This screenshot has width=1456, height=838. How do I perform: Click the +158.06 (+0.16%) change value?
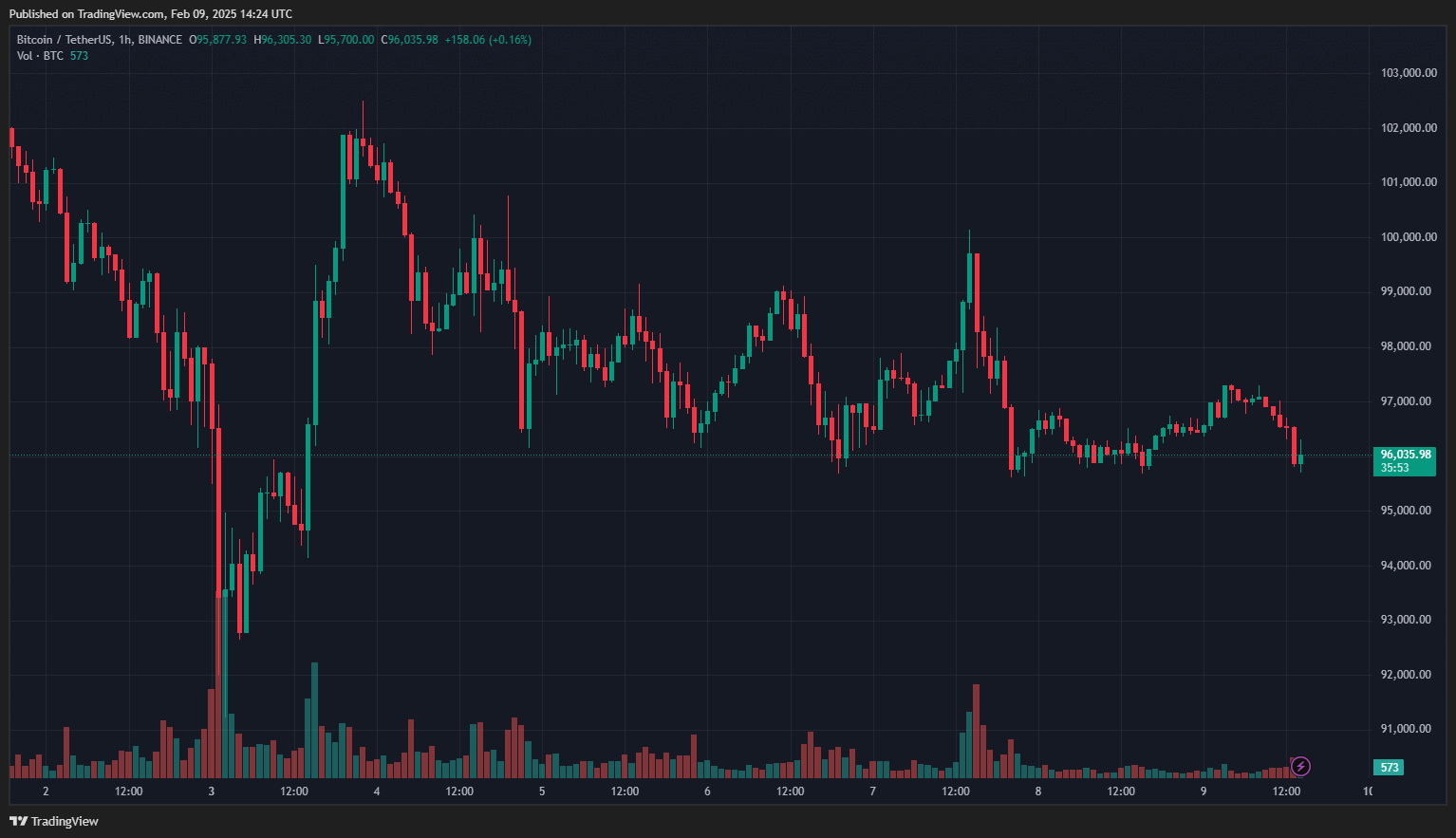488,40
